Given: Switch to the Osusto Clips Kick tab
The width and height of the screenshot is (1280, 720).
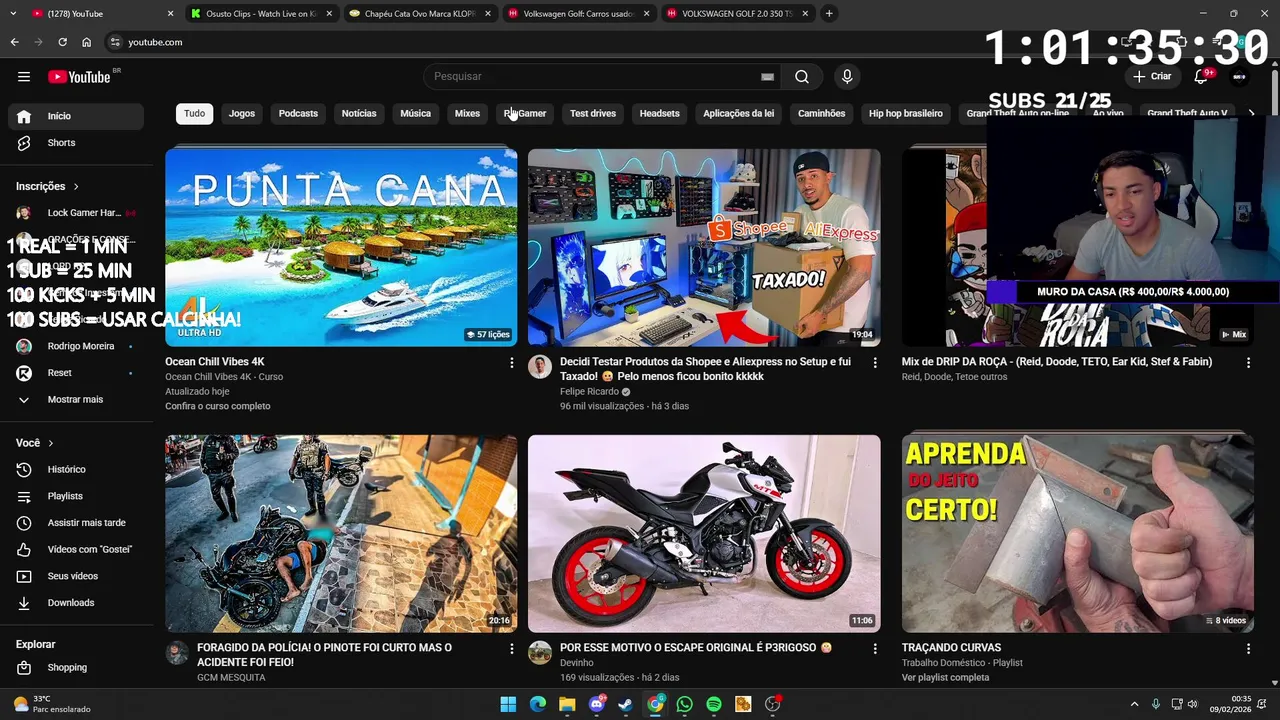Looking at the screenshot, I should 262,13.
